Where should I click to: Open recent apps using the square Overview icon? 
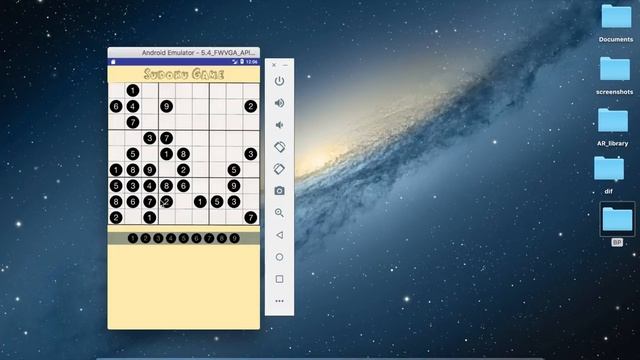pos(279,279)
